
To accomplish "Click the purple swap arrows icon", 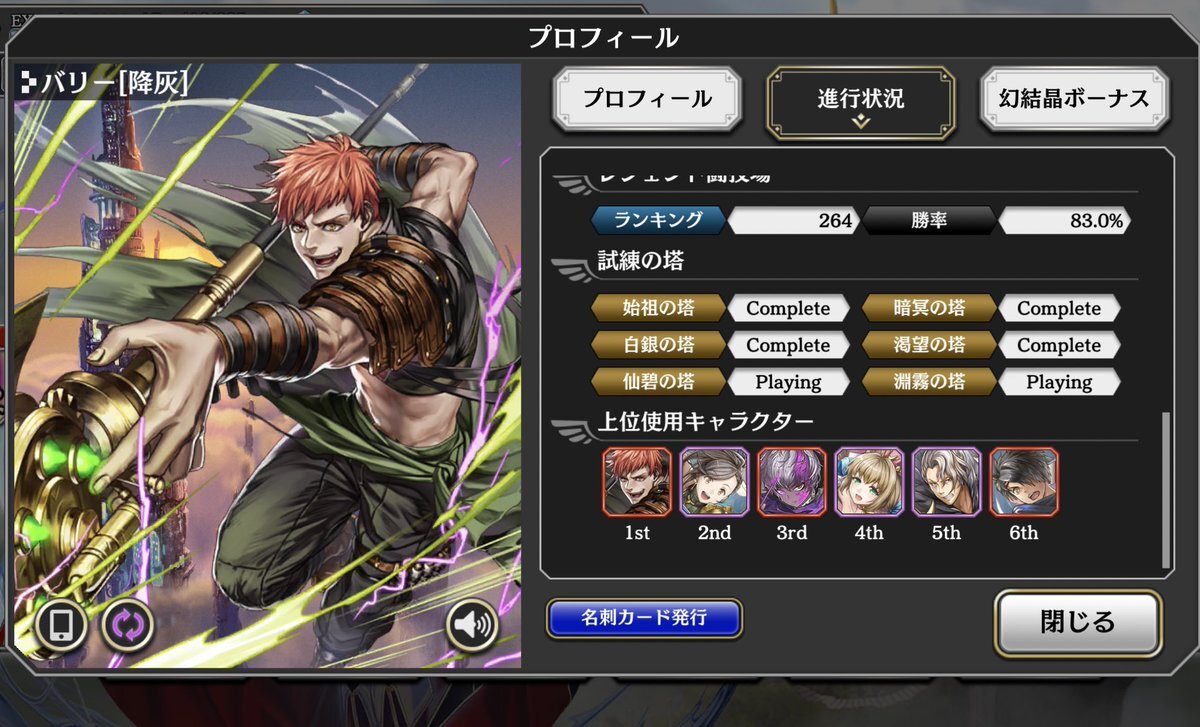I will coord(128,626).
